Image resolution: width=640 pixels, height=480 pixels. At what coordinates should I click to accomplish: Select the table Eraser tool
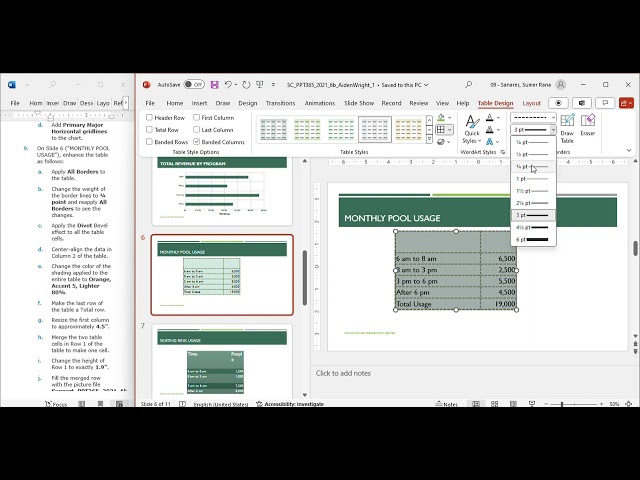coord(588,125)
